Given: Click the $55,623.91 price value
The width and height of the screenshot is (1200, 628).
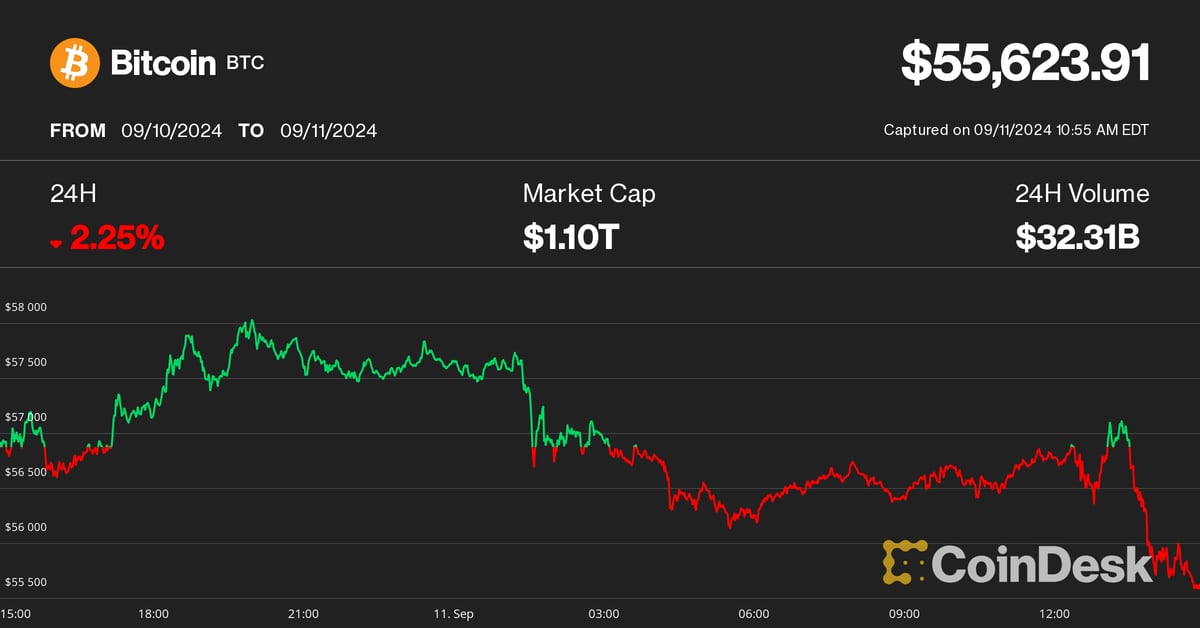Looking at the screenshot, I should click(x=1025, y=63).
